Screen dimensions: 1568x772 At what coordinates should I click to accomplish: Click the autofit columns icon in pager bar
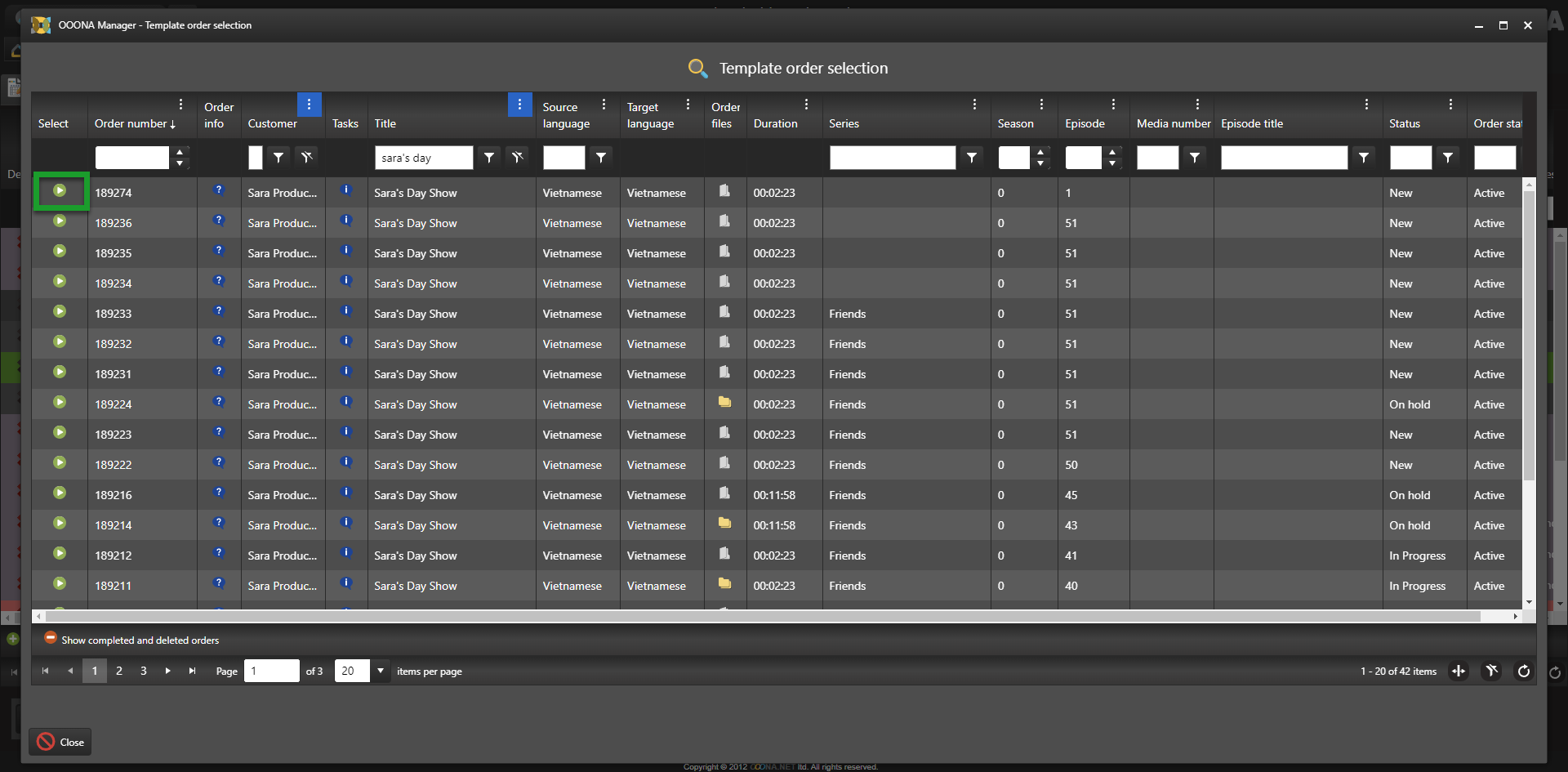pos(1459,672)
